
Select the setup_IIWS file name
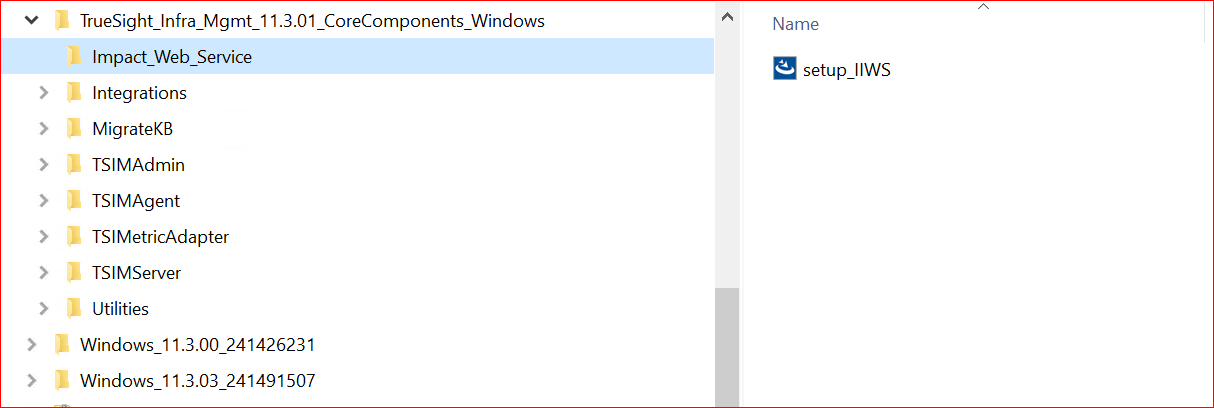tap(847, 70)
